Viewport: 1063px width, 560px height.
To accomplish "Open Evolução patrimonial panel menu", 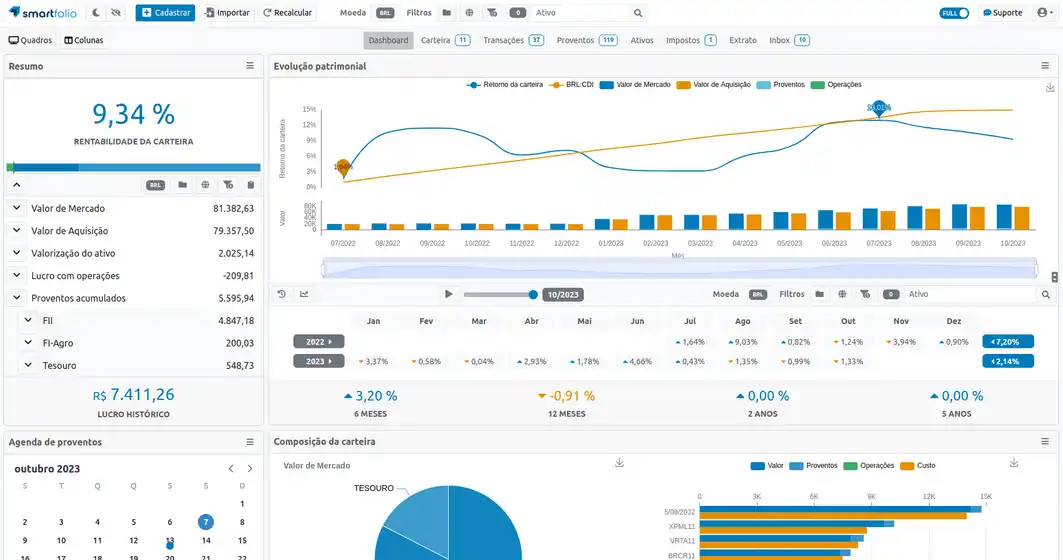I will [x=1045, y=66].
